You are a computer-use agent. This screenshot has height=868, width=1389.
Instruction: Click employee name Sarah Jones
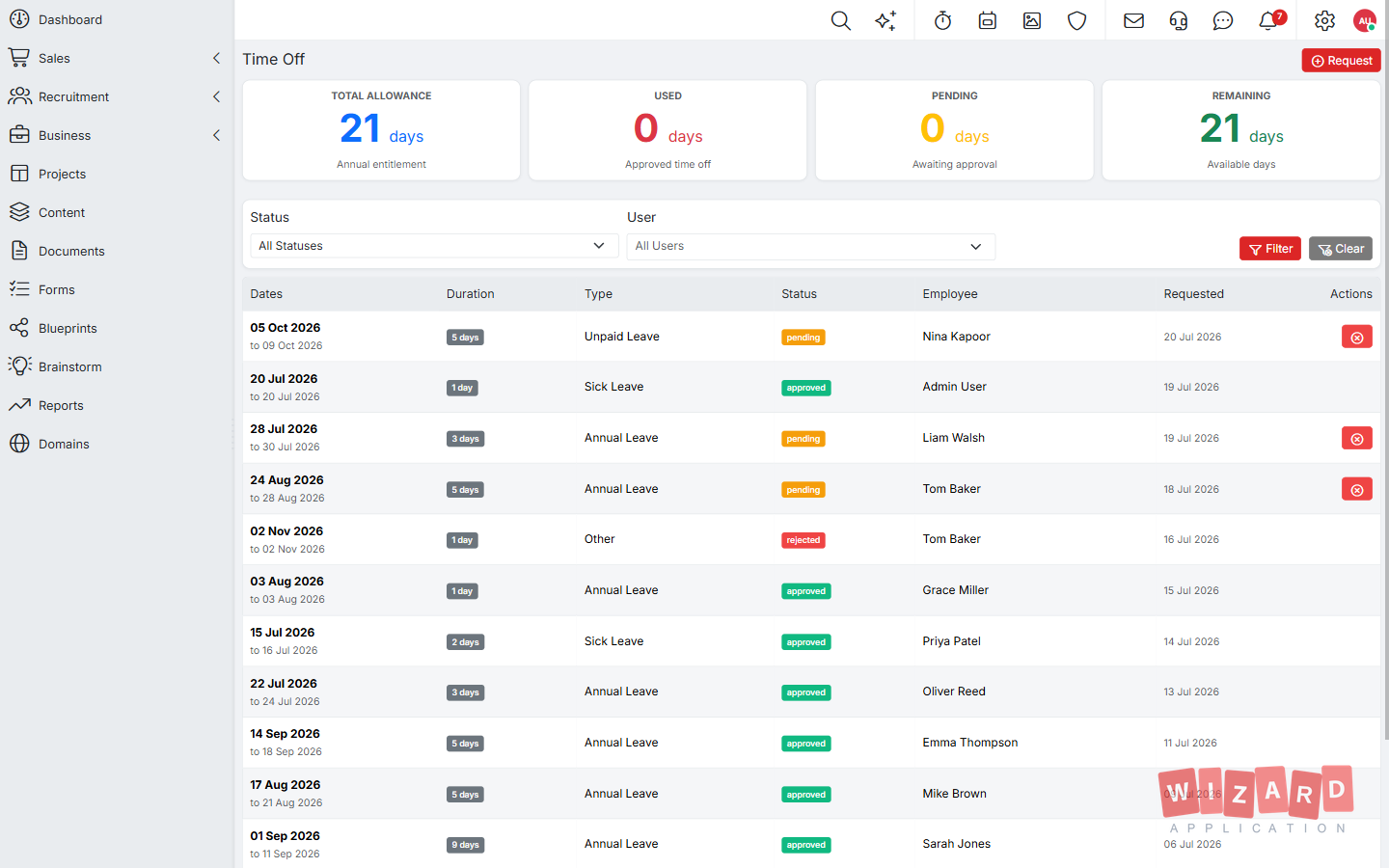pos(956,844)
